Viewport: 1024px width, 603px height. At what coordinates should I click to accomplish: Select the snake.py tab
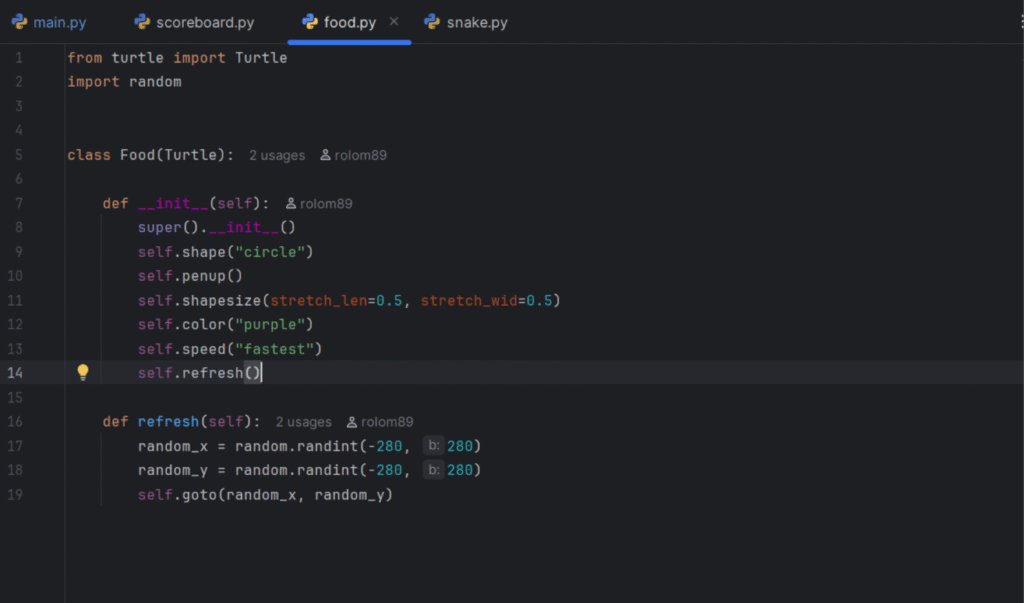point(477,22)
